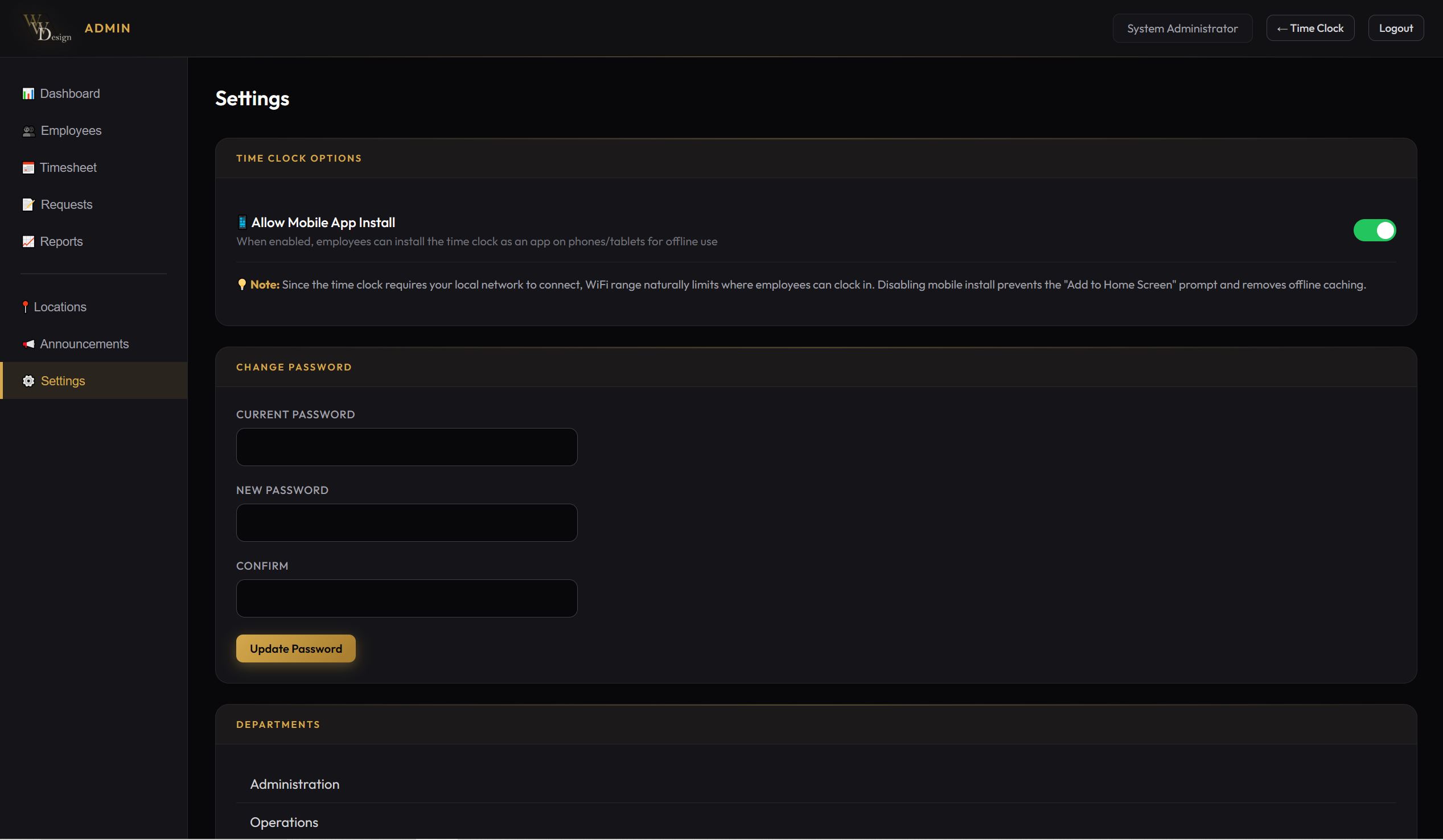This screenshot has width=1443, height=840.
Task: Click the Announcements megaphone icon
Action: (x=28, y=344)
